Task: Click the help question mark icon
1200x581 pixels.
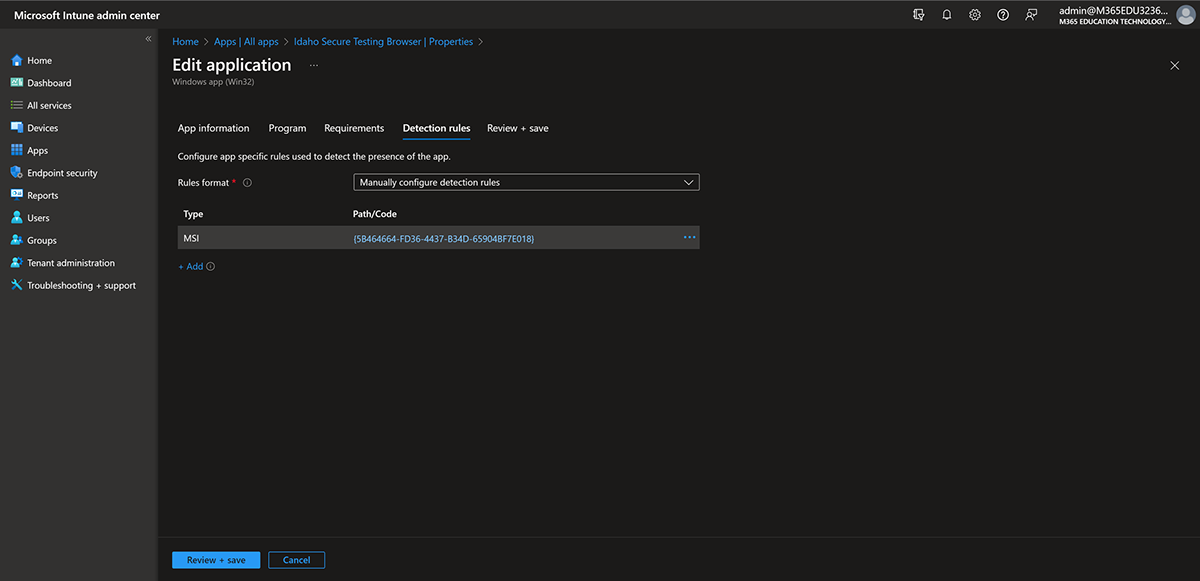Action: click(1003, 15)
